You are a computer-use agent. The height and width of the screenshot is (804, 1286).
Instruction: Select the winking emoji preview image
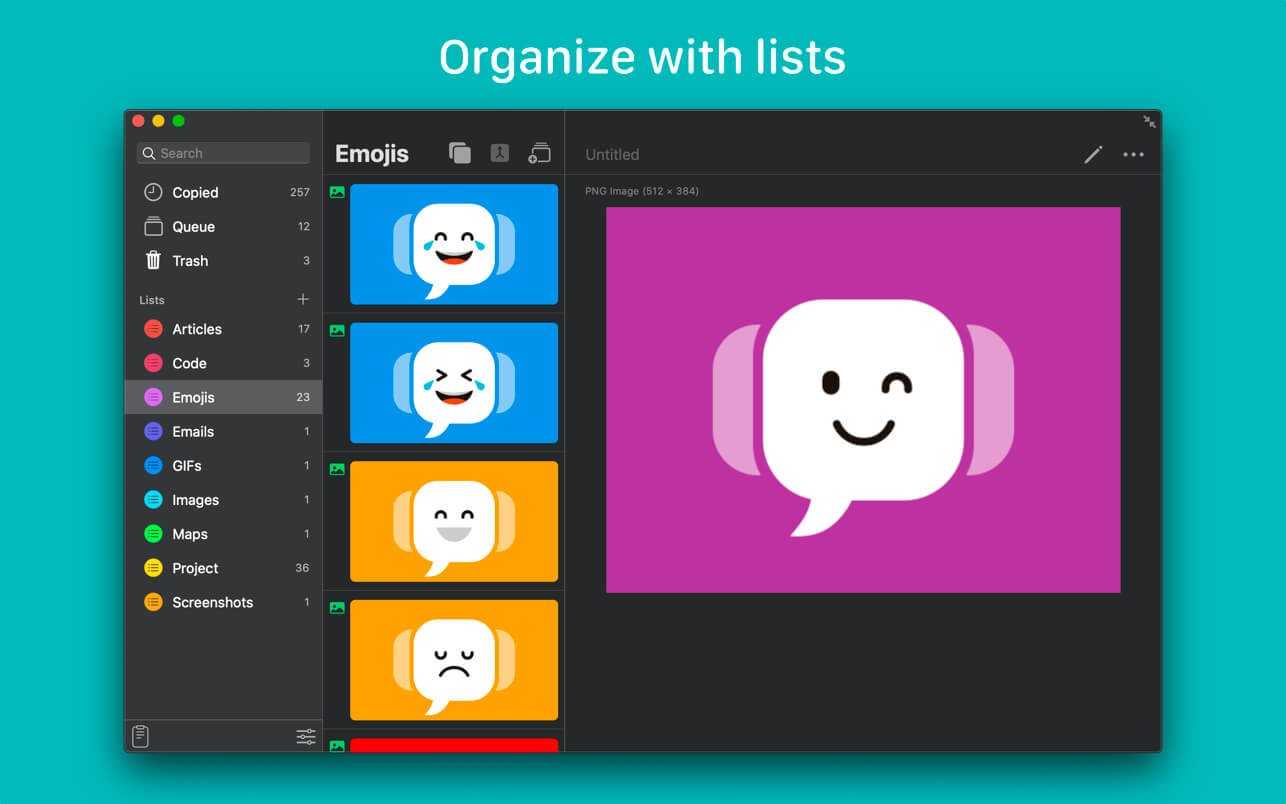click(862, 398)
